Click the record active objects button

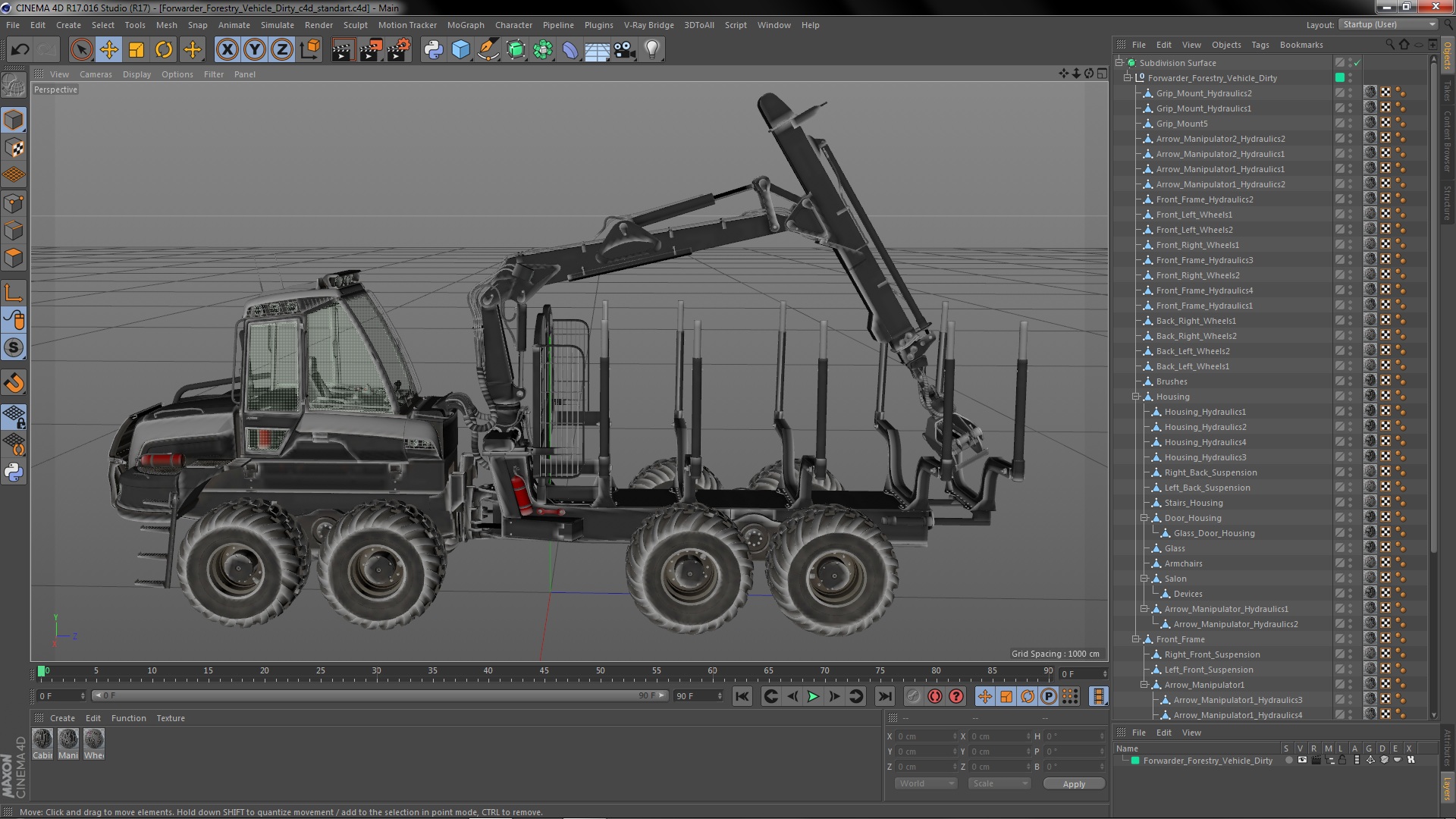[x=914, y=696]
